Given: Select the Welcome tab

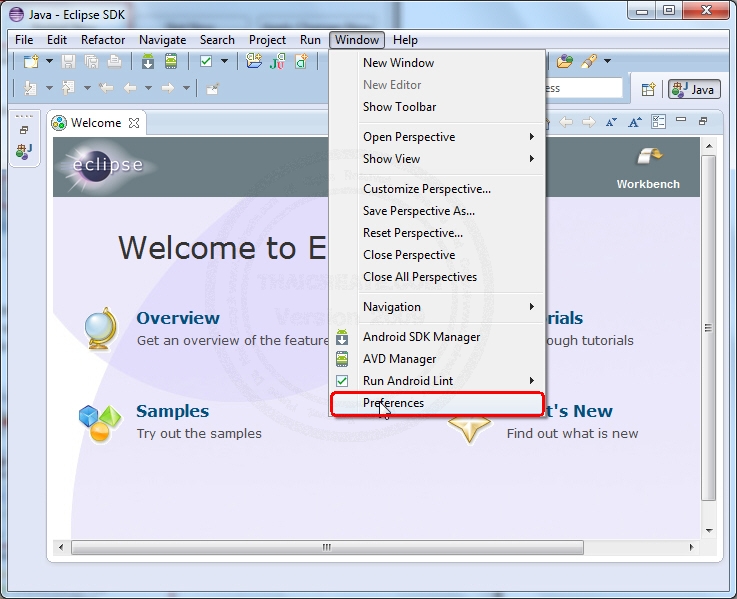Looking at the screenshot, I should point(96,123).
